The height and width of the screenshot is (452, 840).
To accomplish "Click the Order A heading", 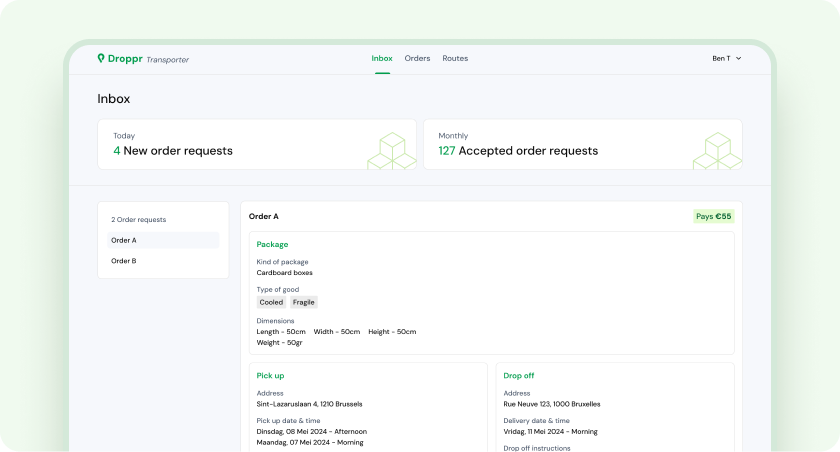I will [x=264, y=216].
